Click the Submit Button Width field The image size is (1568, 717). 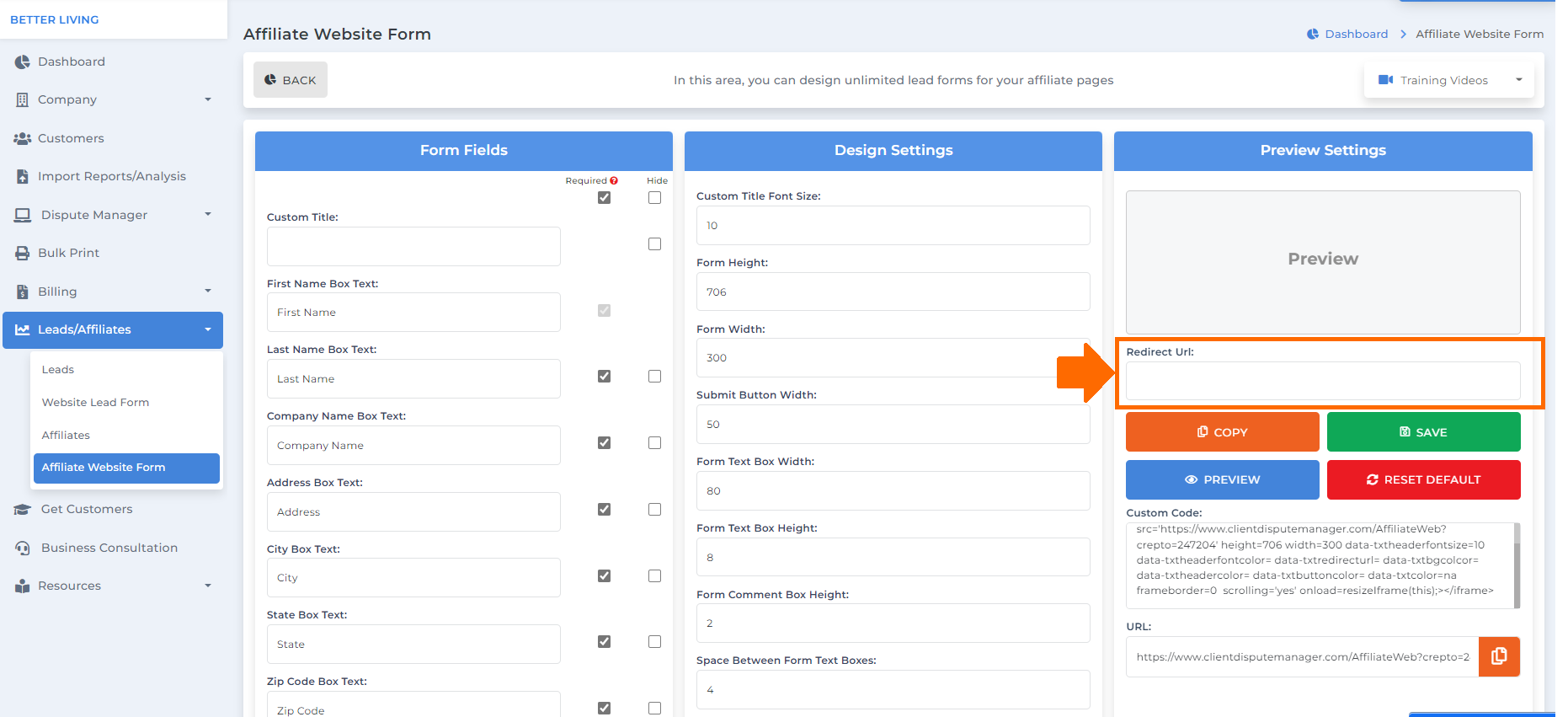893,424
